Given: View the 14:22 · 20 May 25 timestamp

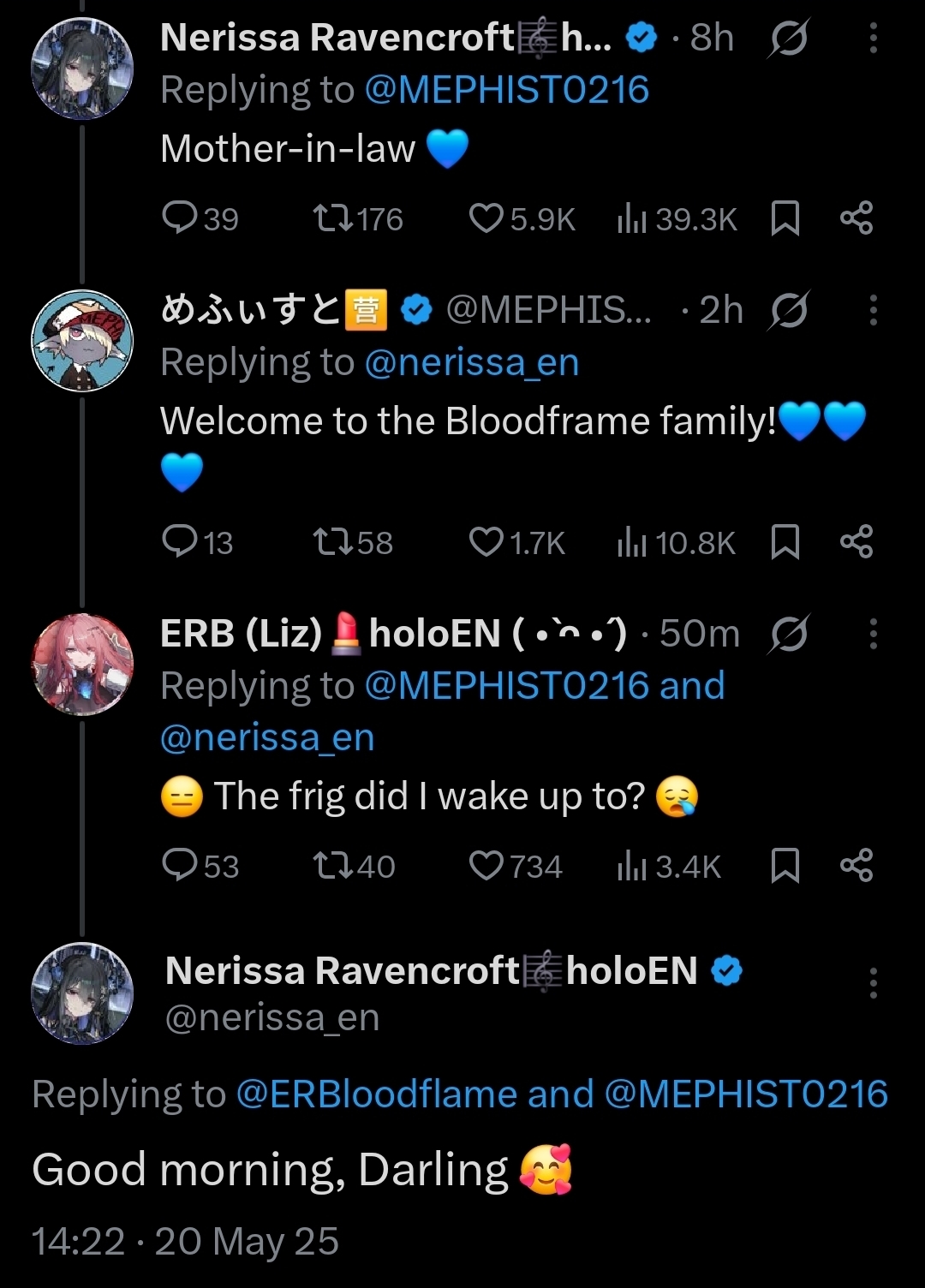Looking at the screenshot, I should (x=185, y=1241).
